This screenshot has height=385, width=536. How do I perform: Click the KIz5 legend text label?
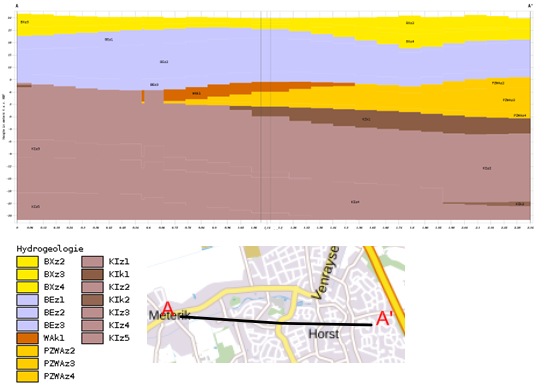click(x=119, y=338)
